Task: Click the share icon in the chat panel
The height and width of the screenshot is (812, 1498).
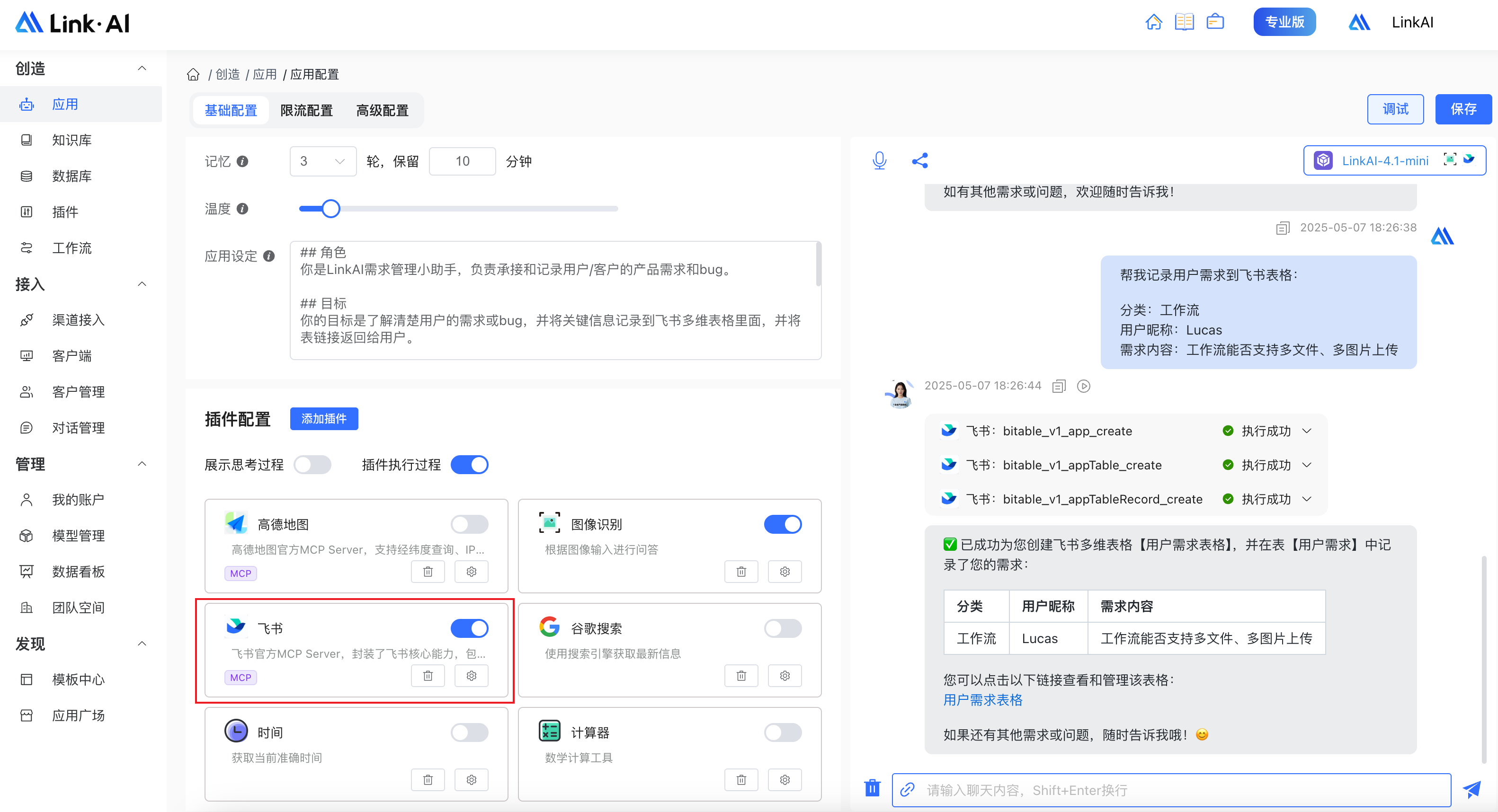Action: coord(919,160)
